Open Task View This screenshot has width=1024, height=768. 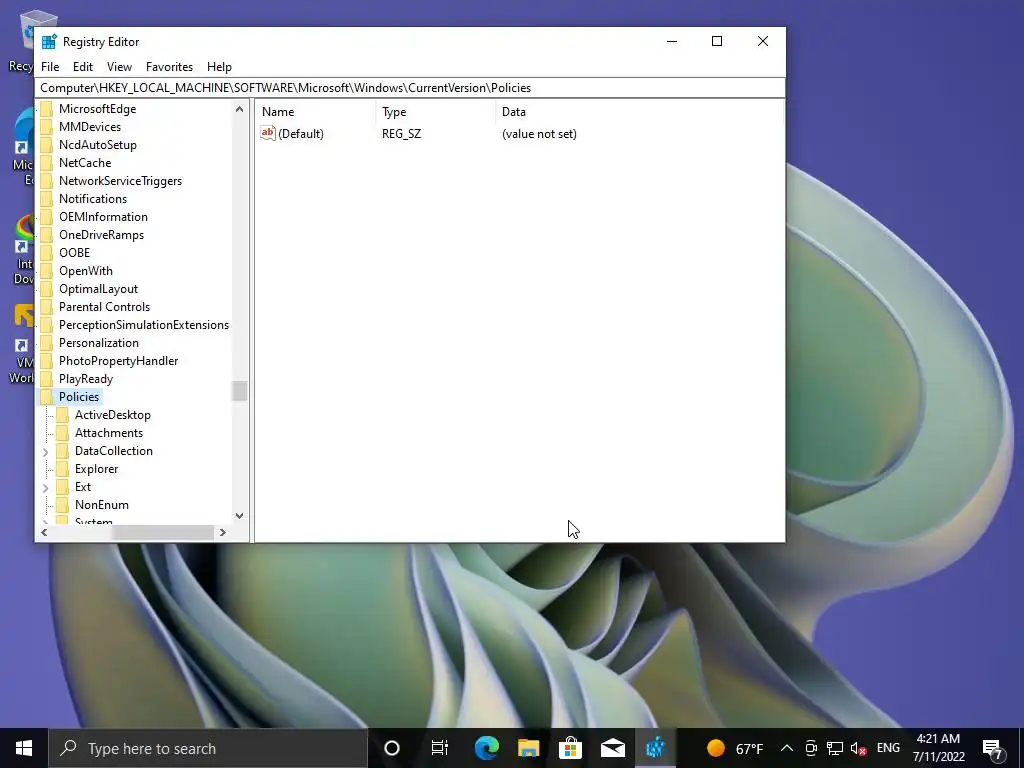click(x=440, y=748)
